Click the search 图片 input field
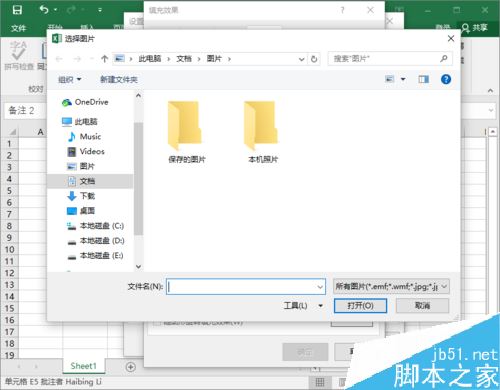The height and width of the screenshot is (390, 500). tap(383, 59)
